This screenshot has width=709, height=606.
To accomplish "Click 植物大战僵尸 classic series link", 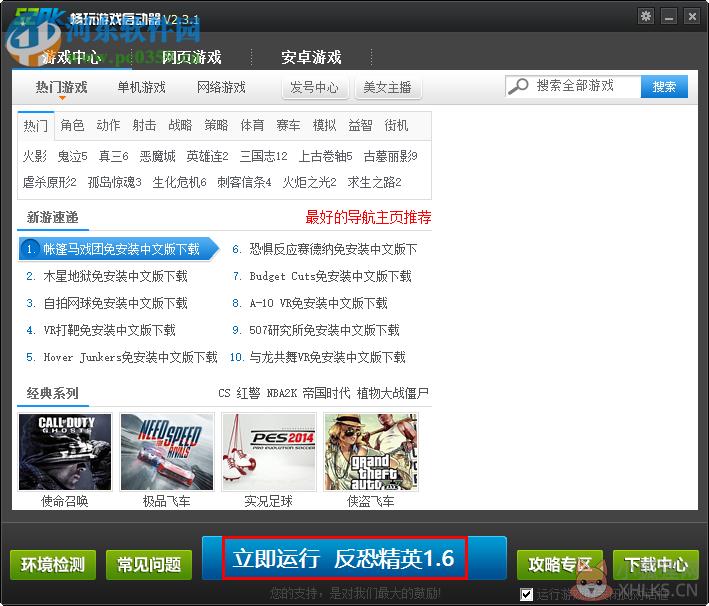I will (x=392, y=393).
